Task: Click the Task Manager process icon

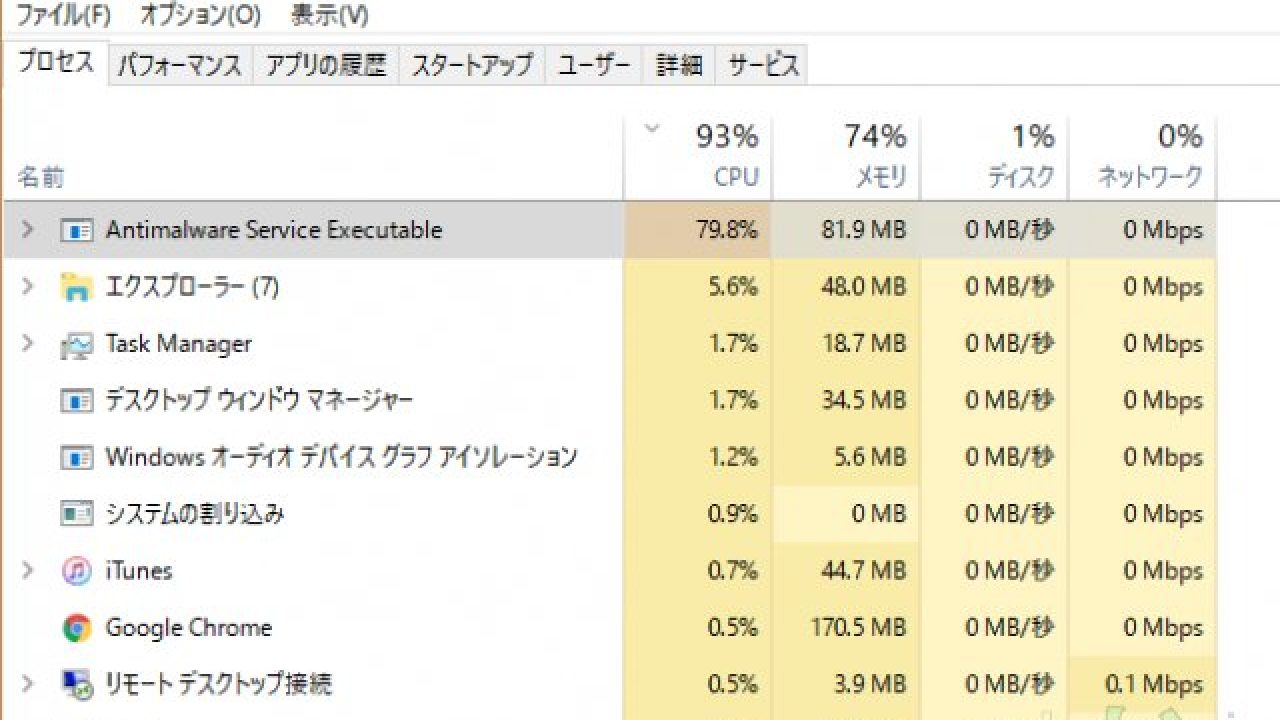Action: click(x=77, y=345)
